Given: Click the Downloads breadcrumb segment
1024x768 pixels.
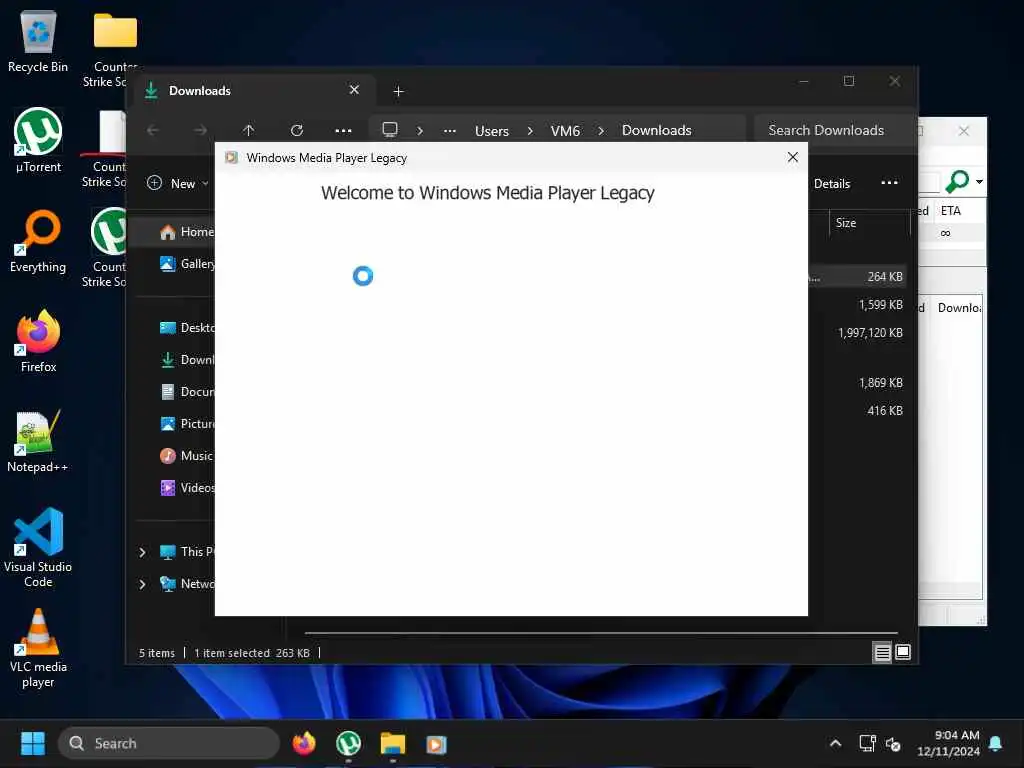Looking at the screenshot, I should pos(656,130).
